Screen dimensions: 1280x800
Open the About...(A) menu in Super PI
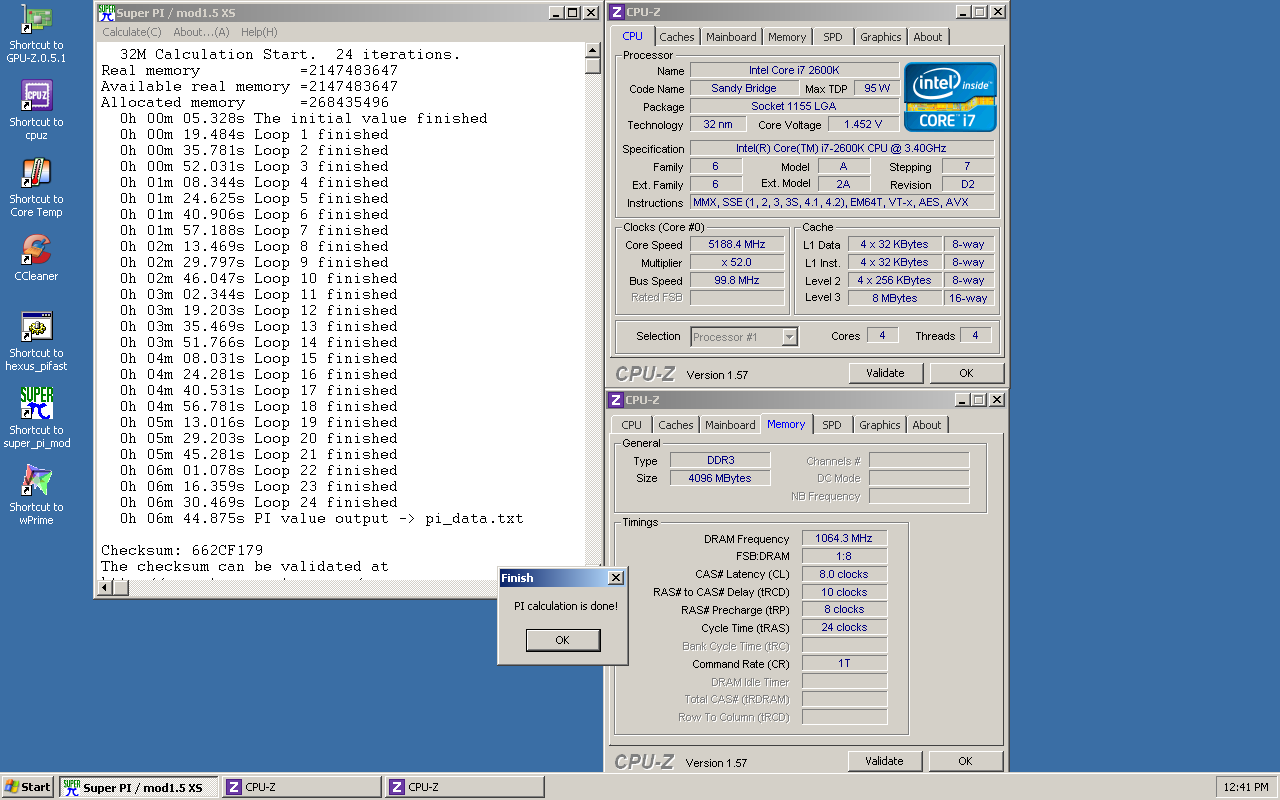(201, 32)
